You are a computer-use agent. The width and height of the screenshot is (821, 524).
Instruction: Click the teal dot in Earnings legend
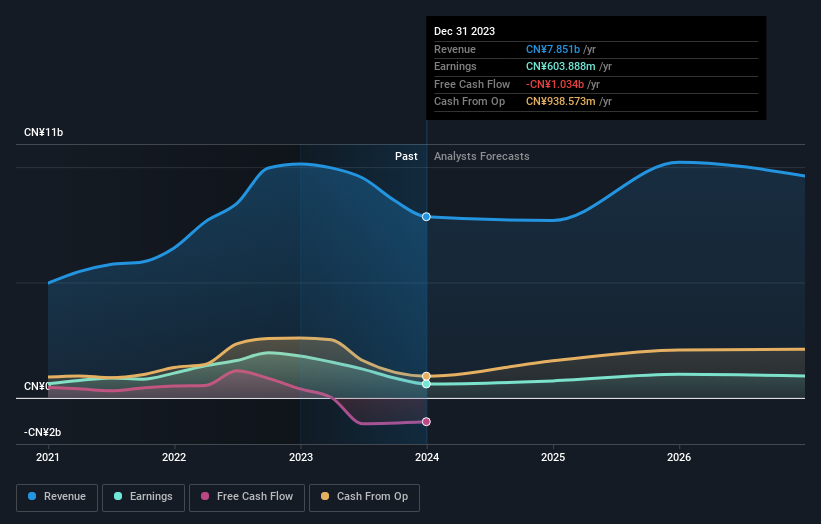[118, 496]
